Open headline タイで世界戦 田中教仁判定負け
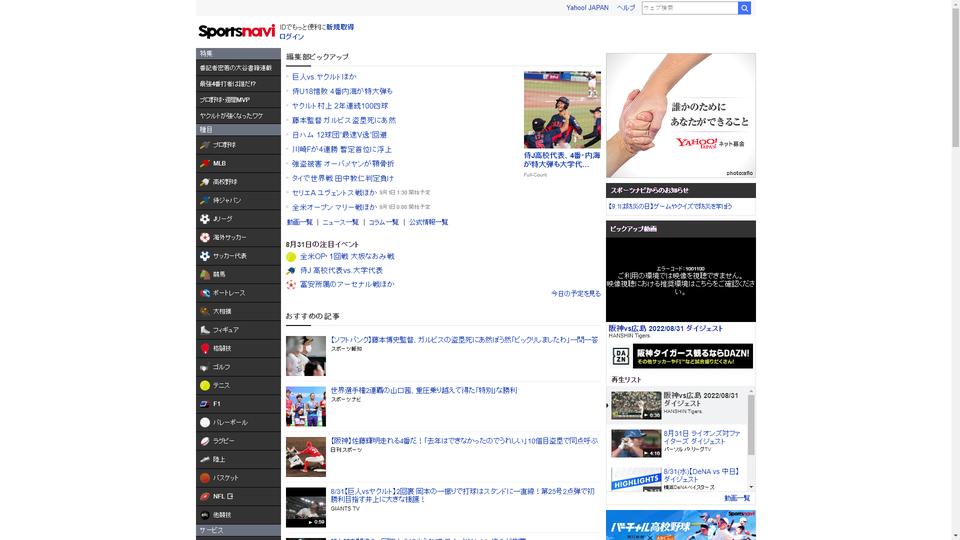The width and height of the screenshot is (960, 540). coord(343,178)
